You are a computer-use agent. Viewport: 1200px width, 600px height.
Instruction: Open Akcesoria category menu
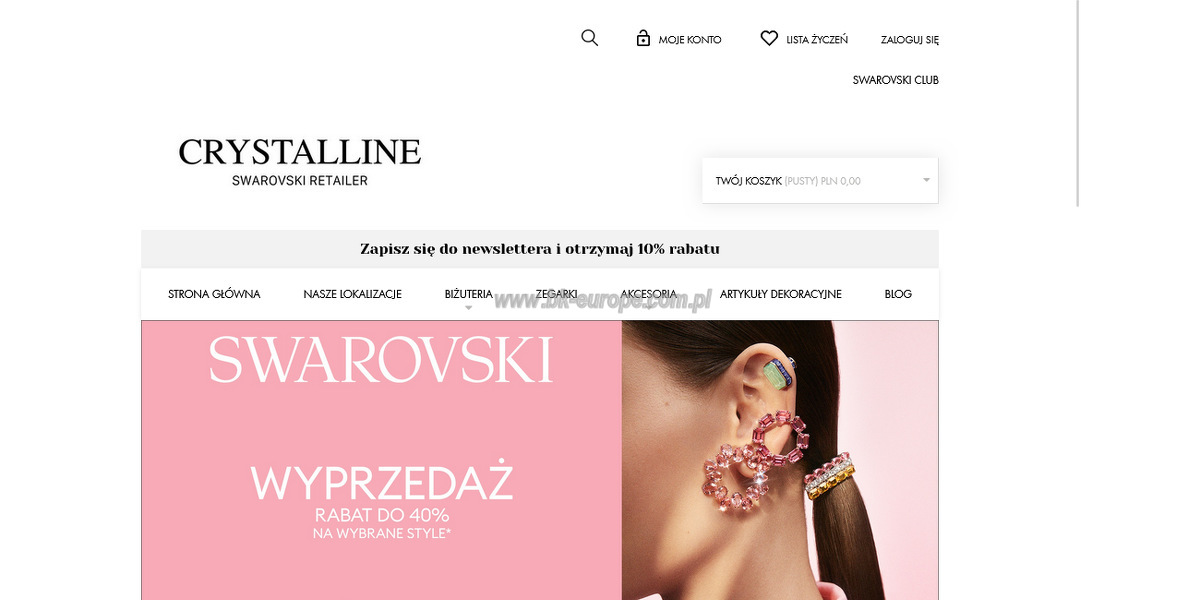pos(648,294)
